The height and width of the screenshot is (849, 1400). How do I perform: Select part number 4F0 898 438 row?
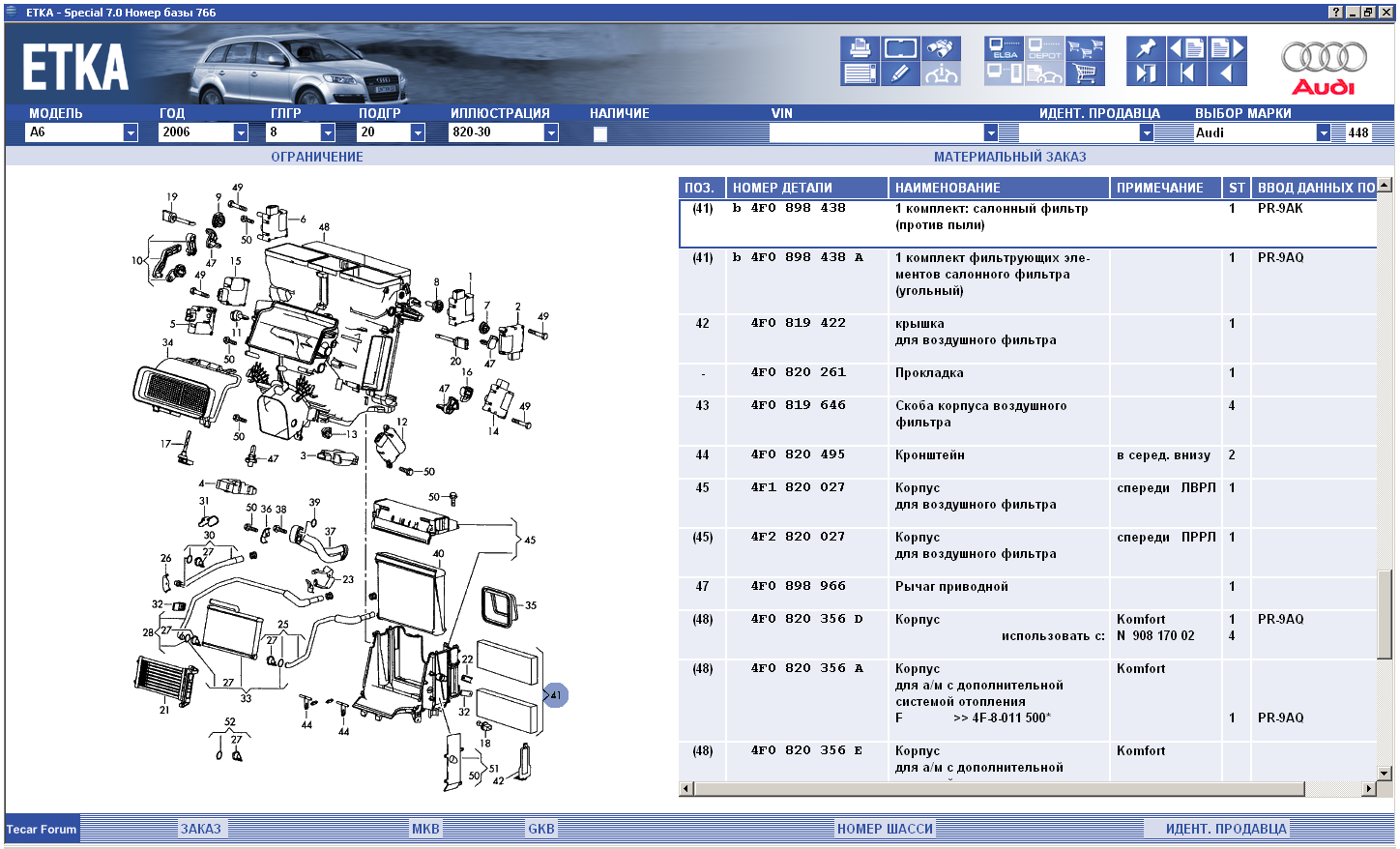[1028, 223]
